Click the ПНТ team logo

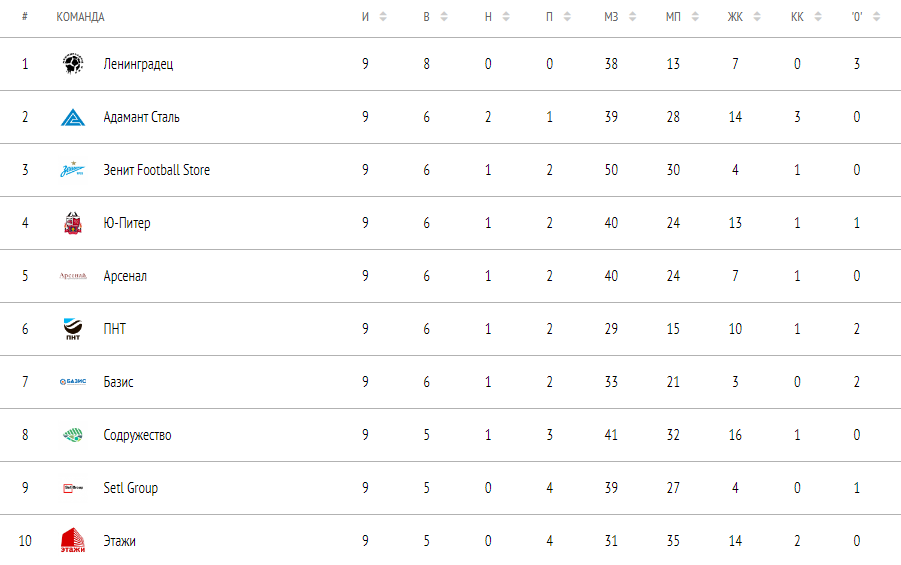73,329
